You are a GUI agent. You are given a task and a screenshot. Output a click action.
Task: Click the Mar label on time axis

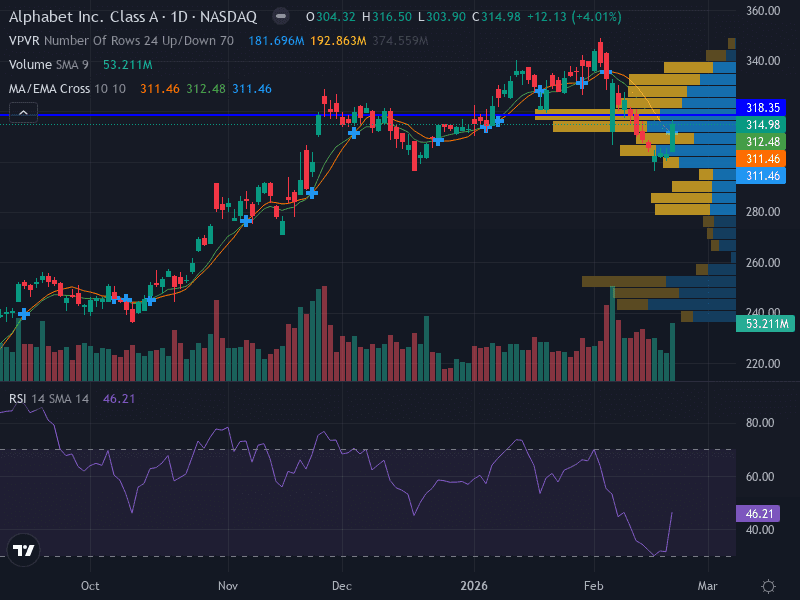(708, 586)
